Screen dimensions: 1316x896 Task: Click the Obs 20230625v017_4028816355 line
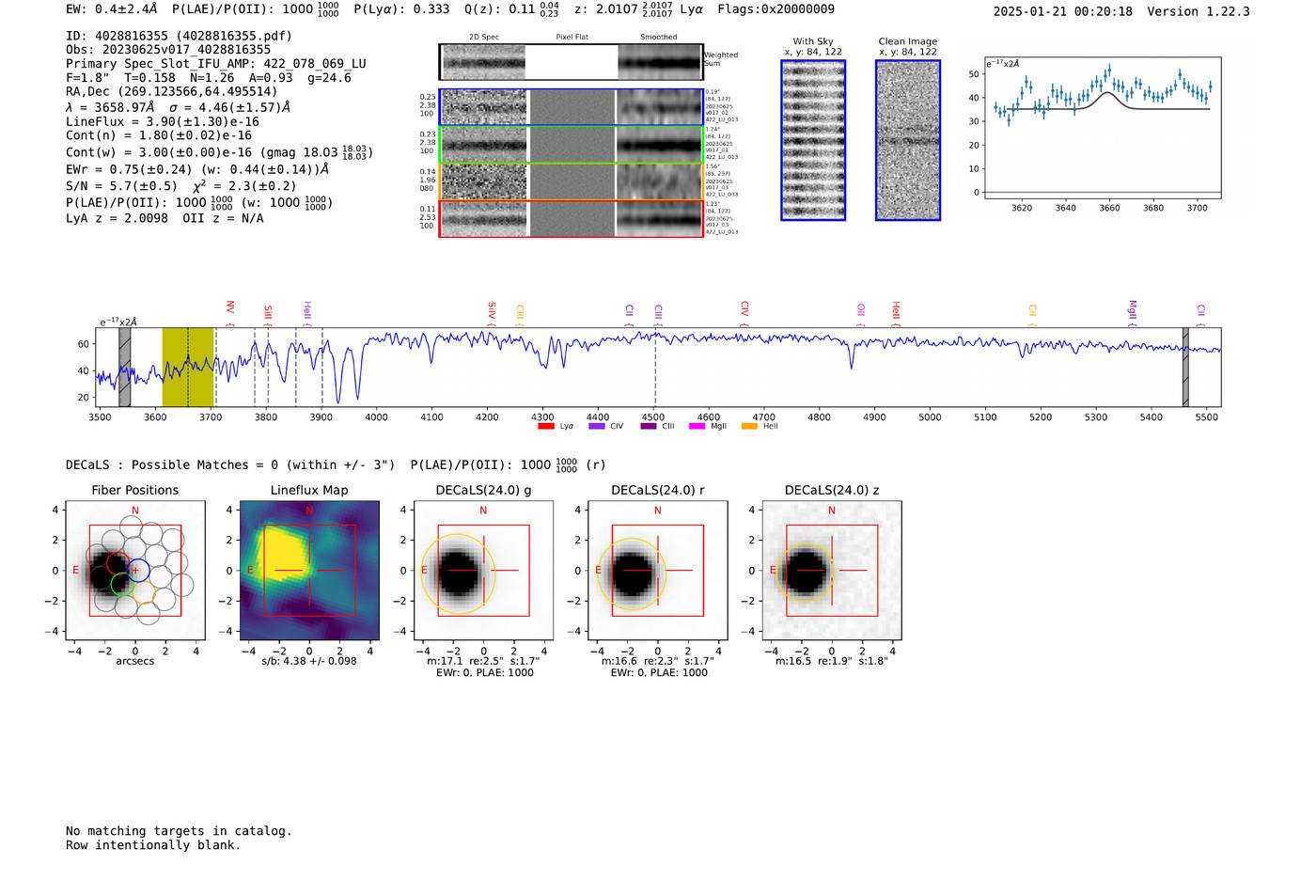[168, 50]
